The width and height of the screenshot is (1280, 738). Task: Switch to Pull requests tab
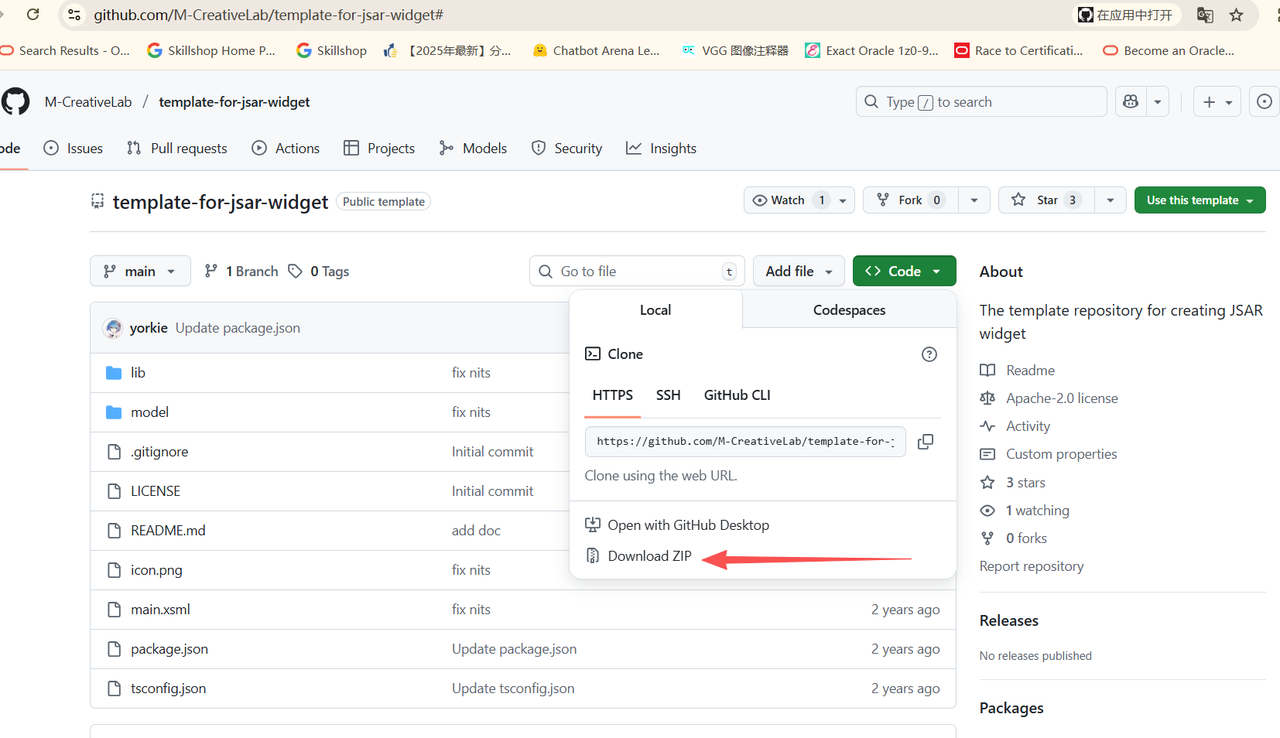coord(177,148)
